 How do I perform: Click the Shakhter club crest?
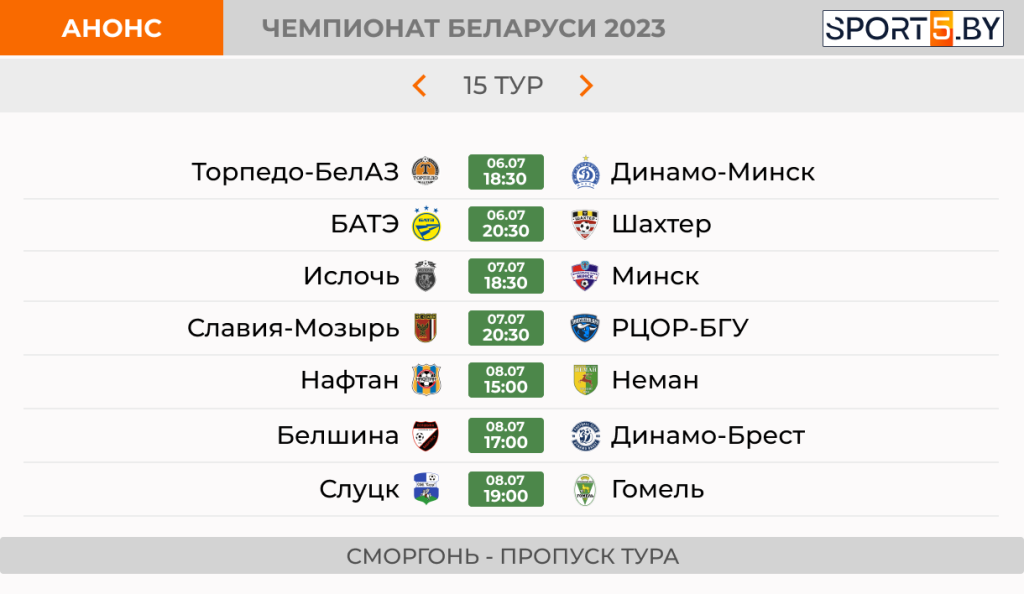pyautogui.click(x=584, y=224)
